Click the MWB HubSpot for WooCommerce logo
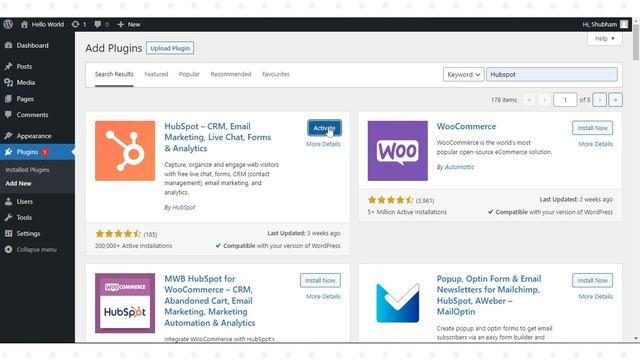The image size is (640, 360). coord(125,303)
